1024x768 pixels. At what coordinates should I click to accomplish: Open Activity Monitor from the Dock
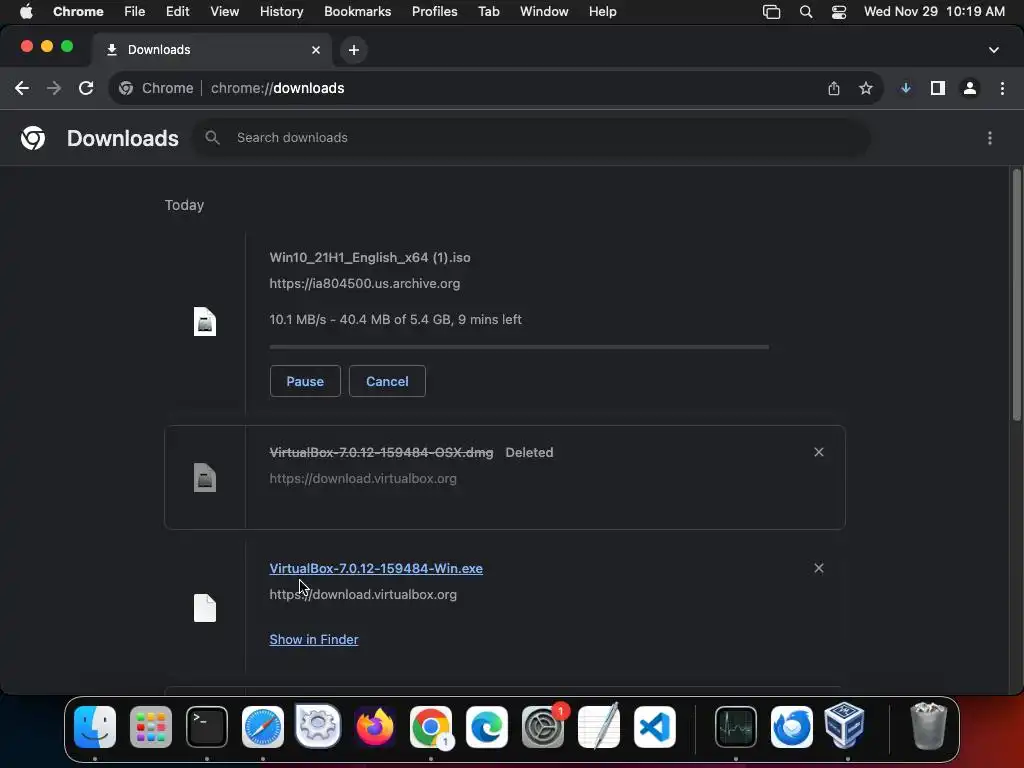coord(736,727)
